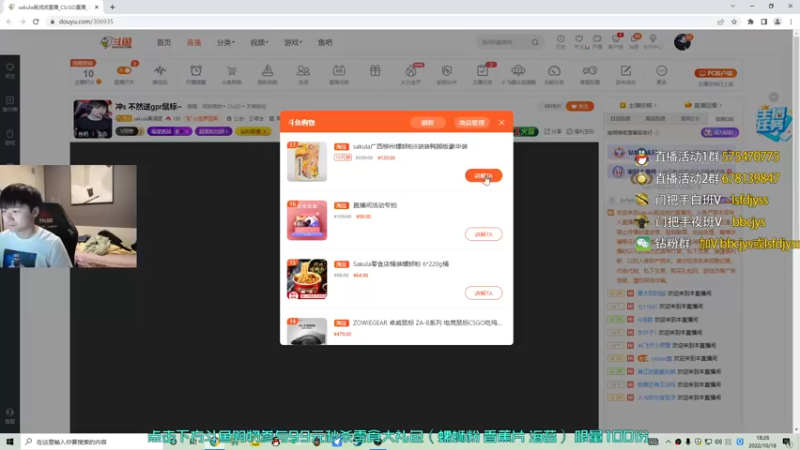Expand the 游戏 dropdown menu
The height and width of the screenshot is (450, 800).
point(293,42)
